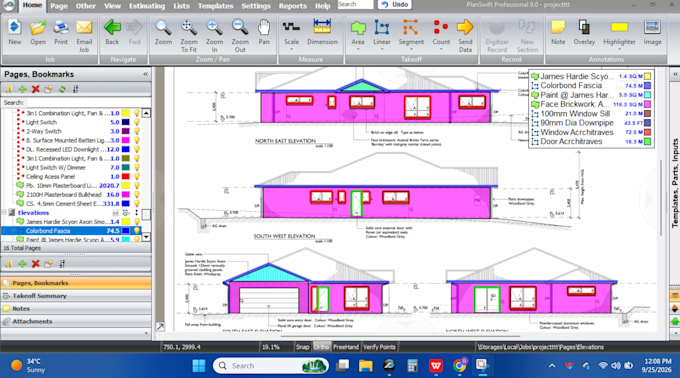
Task: Toggle visibility bulb for 2-Way Switch
Action: pos(137,131)
